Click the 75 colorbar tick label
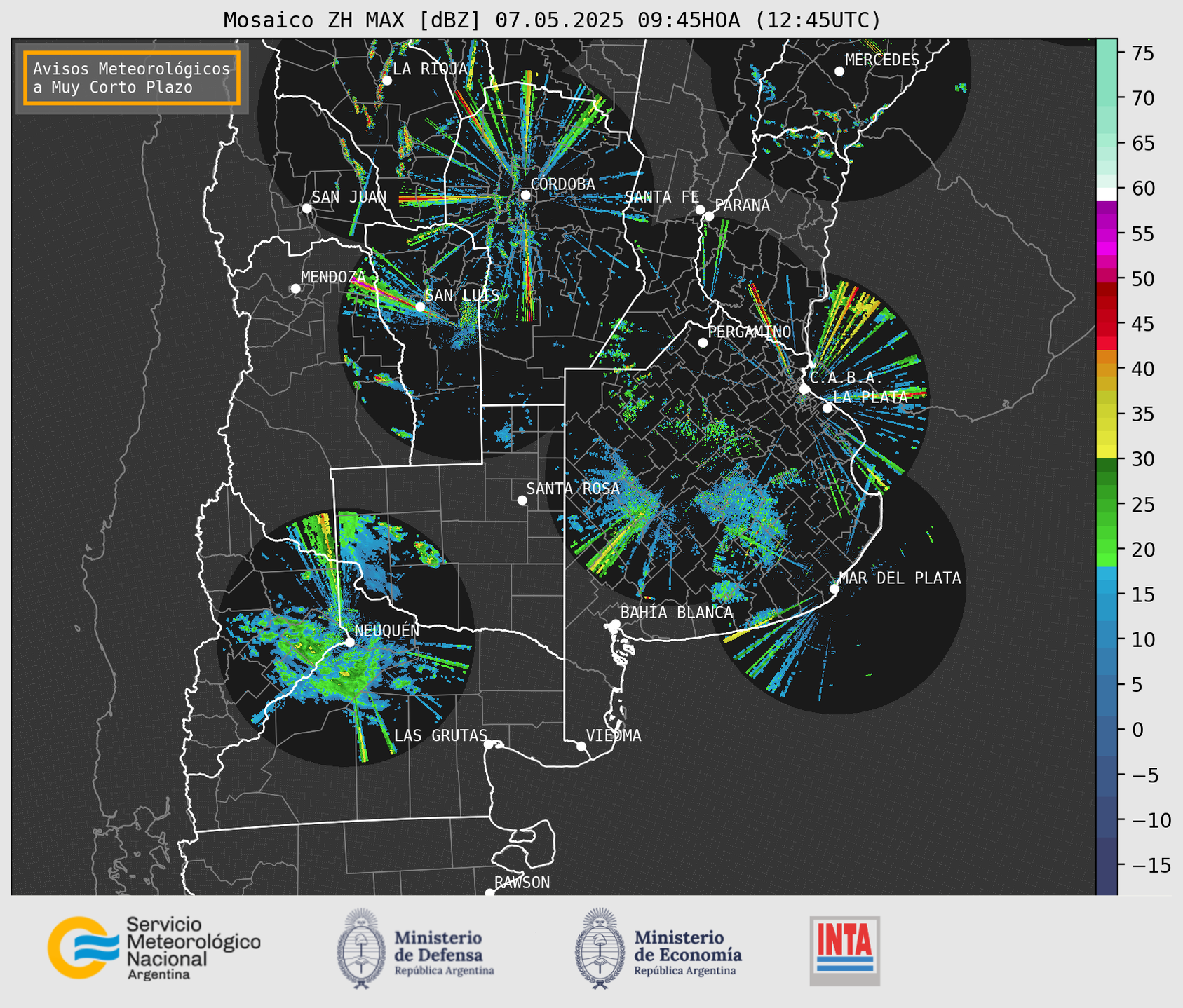Image resolution: width=1183 pixels, height=1008 pixels. pyautogui.click(x=1142, y=53)
